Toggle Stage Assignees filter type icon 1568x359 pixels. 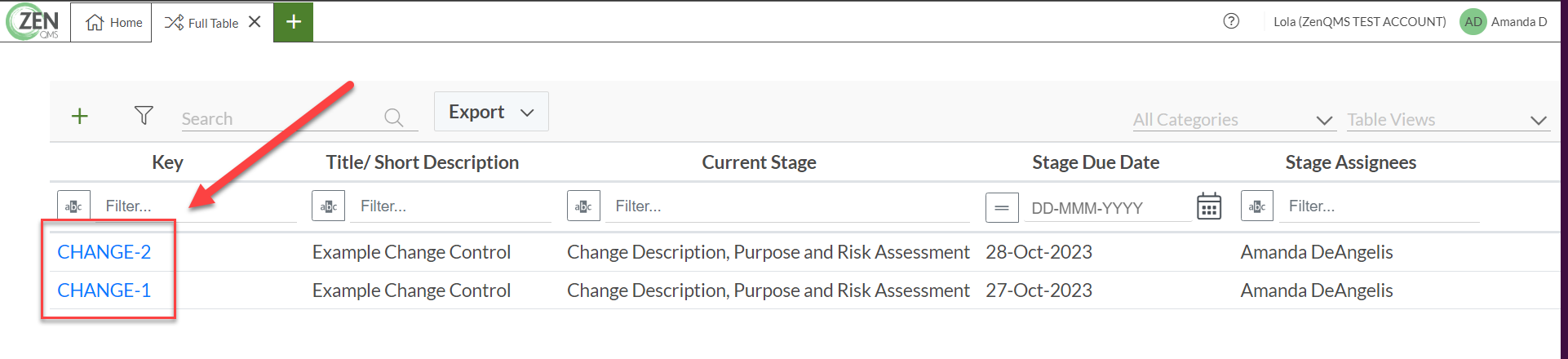point(1257,206)
